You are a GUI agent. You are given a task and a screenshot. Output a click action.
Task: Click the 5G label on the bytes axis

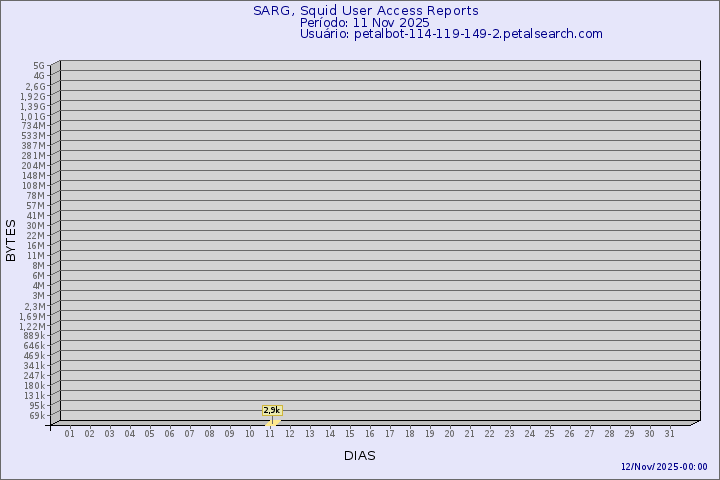(39, 66)
